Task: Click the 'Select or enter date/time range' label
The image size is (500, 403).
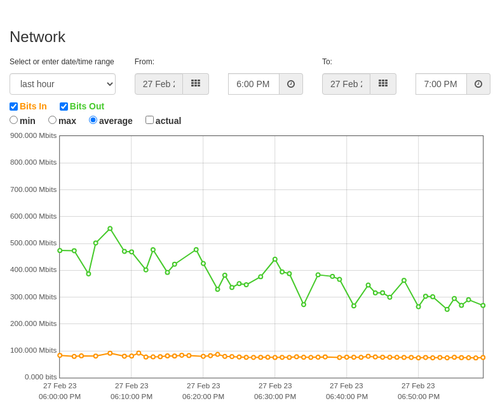Action: click(x=62, y=62)
